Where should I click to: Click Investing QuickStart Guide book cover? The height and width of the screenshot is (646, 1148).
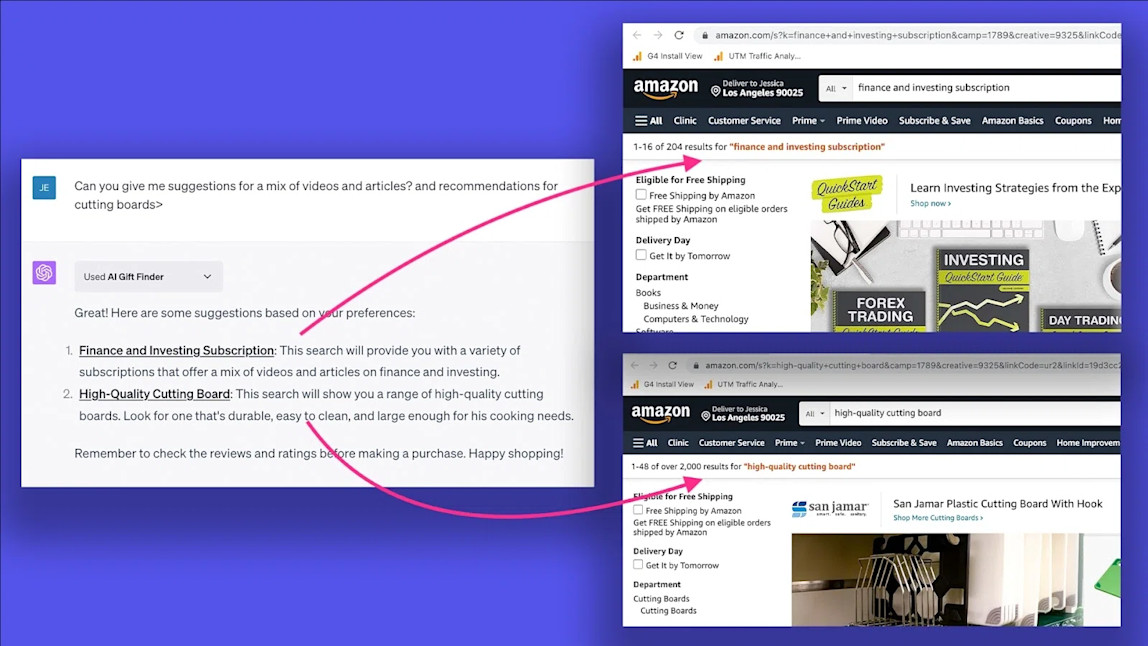(x=983, y=289)
